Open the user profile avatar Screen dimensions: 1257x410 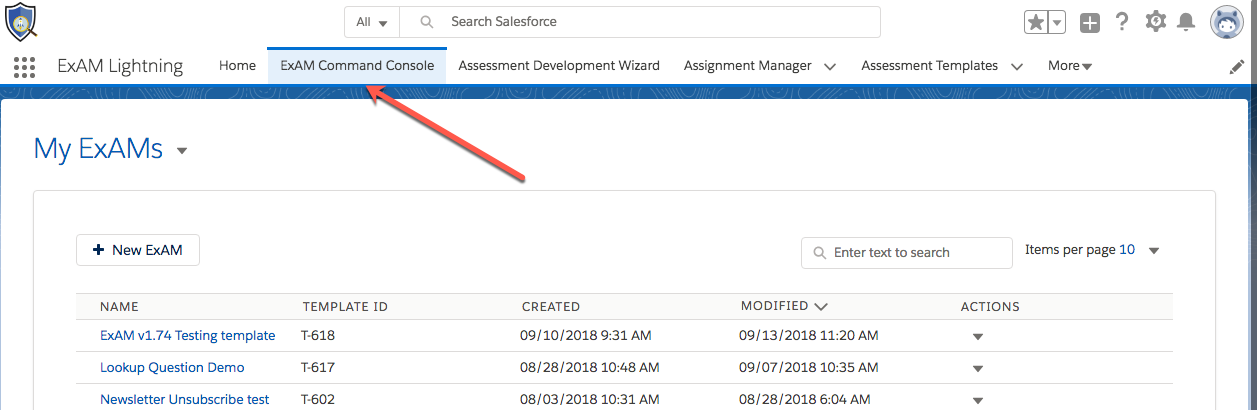coord(1226,22)
